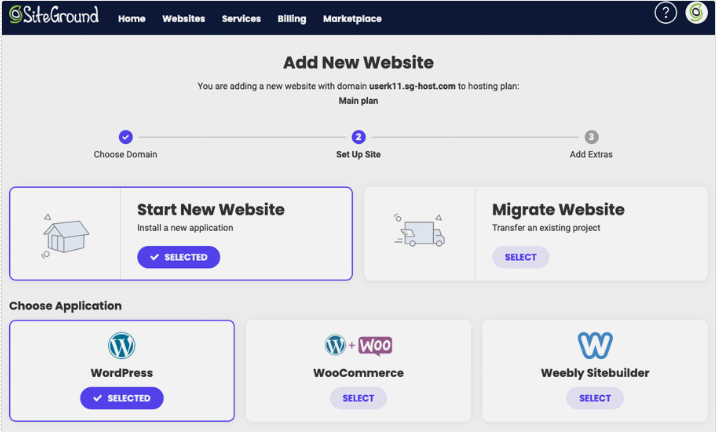Select Migrate Website via its SELECT button
716x432 pixels.
(521, 257)
